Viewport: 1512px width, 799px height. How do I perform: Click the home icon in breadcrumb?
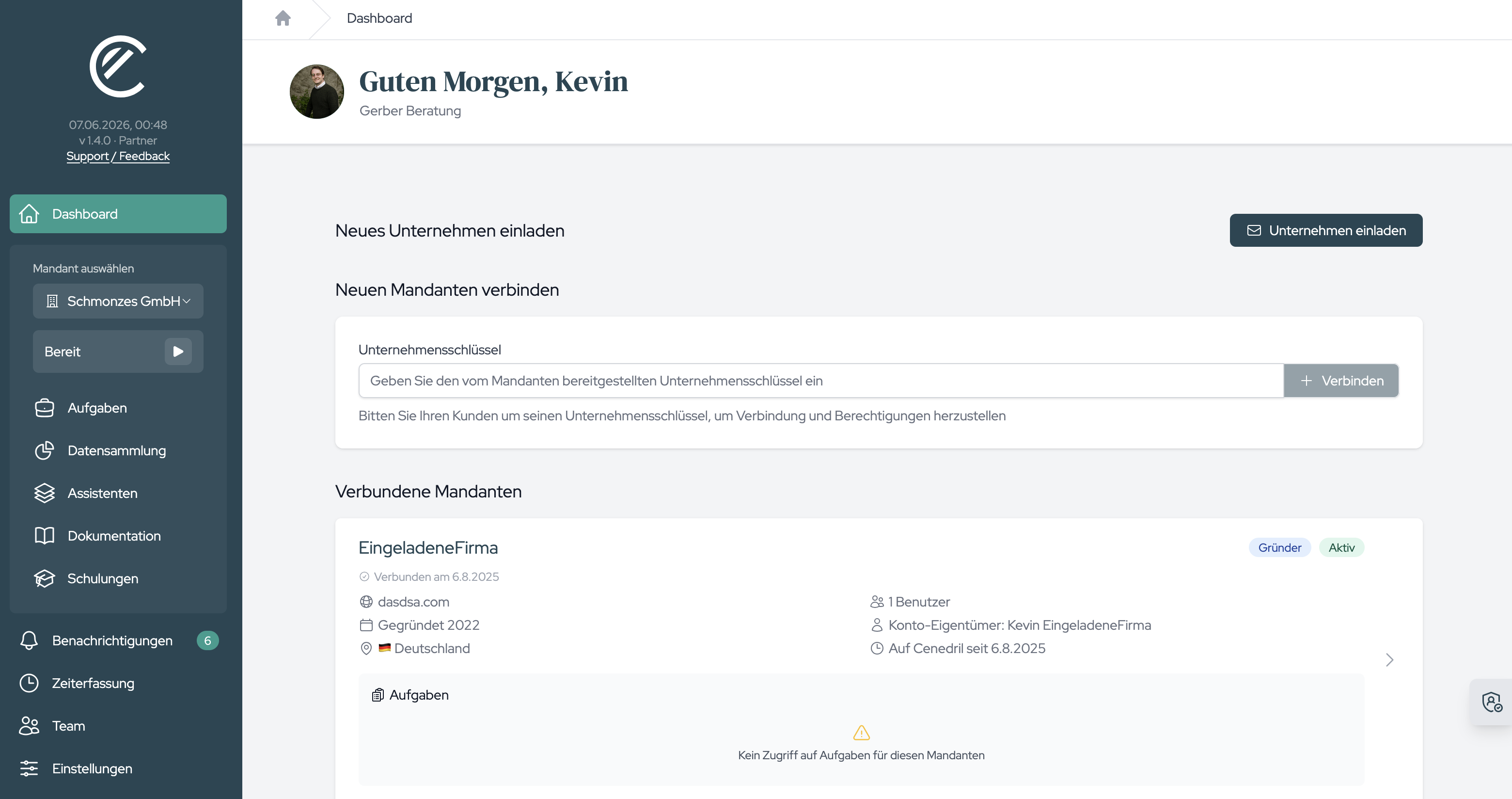click(x=283, y=18)
